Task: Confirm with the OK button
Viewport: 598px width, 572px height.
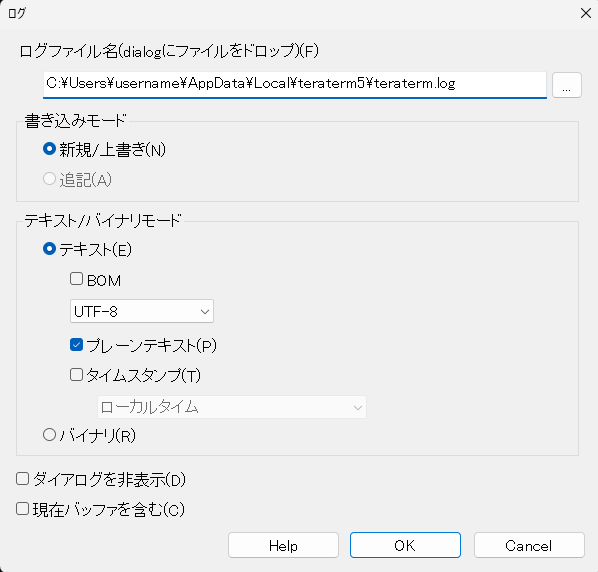Action: point(405,545)
